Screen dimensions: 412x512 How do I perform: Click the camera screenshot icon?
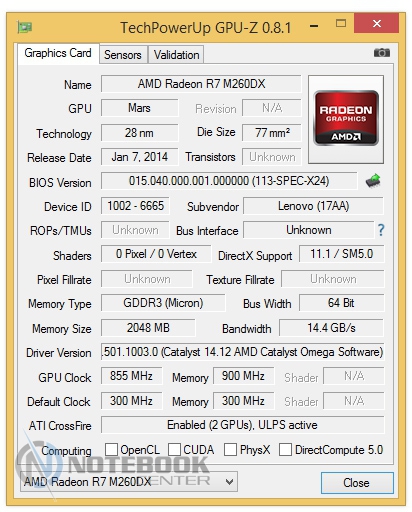coord(381,53)
